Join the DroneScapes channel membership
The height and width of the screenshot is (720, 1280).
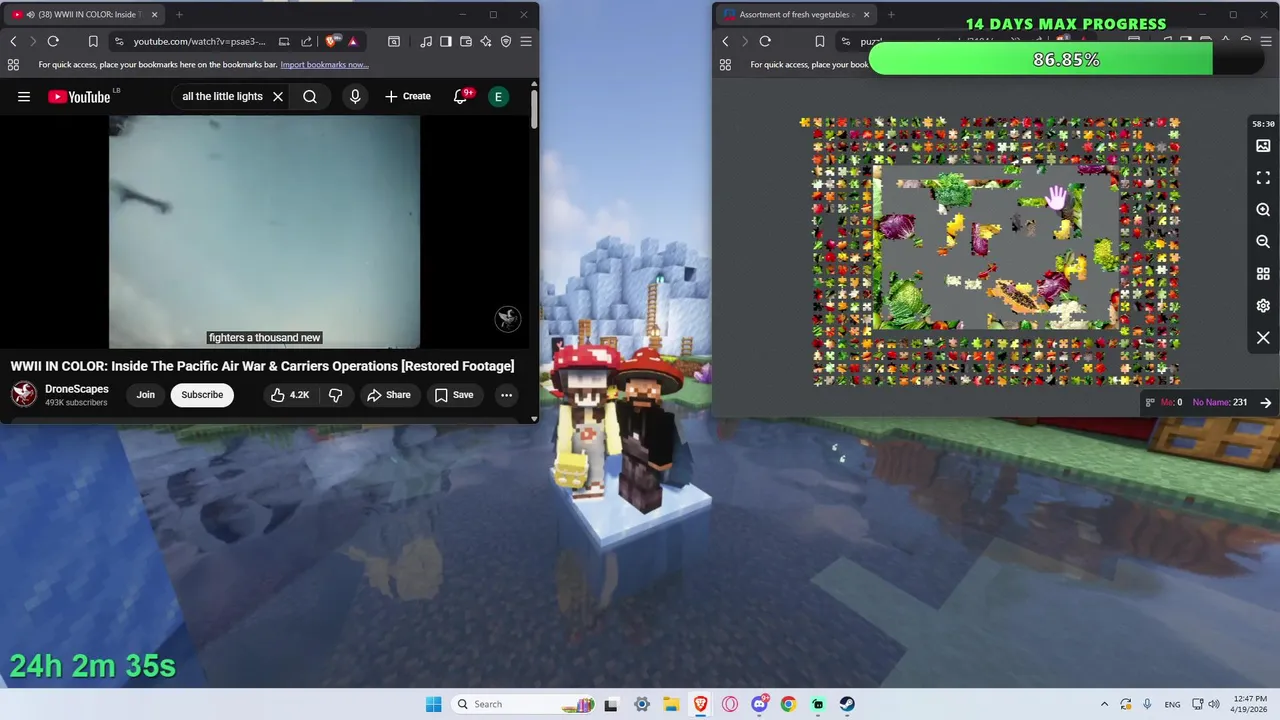tap(146, 395)
